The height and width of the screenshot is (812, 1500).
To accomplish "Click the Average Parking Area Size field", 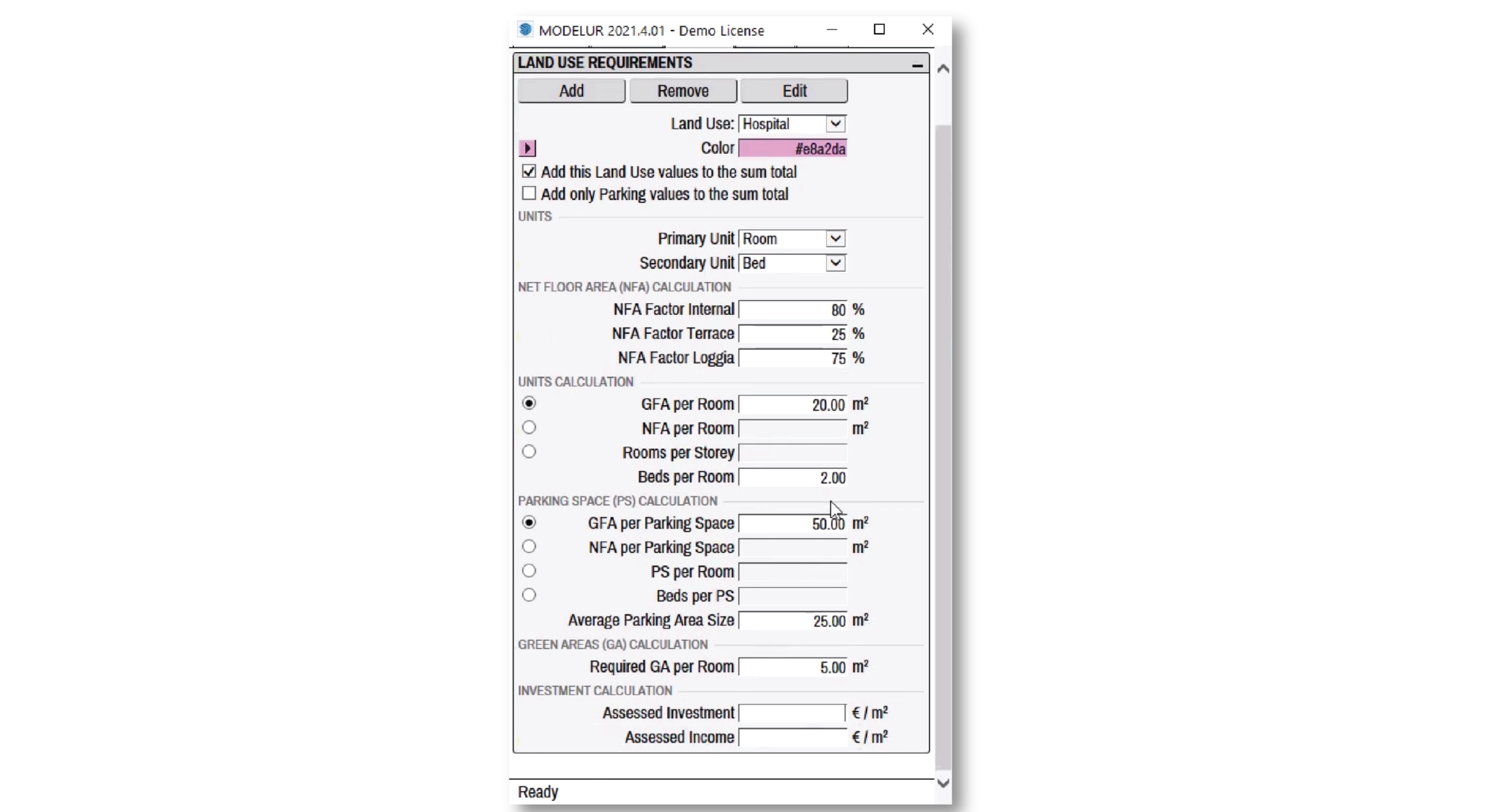I will 792,621.
